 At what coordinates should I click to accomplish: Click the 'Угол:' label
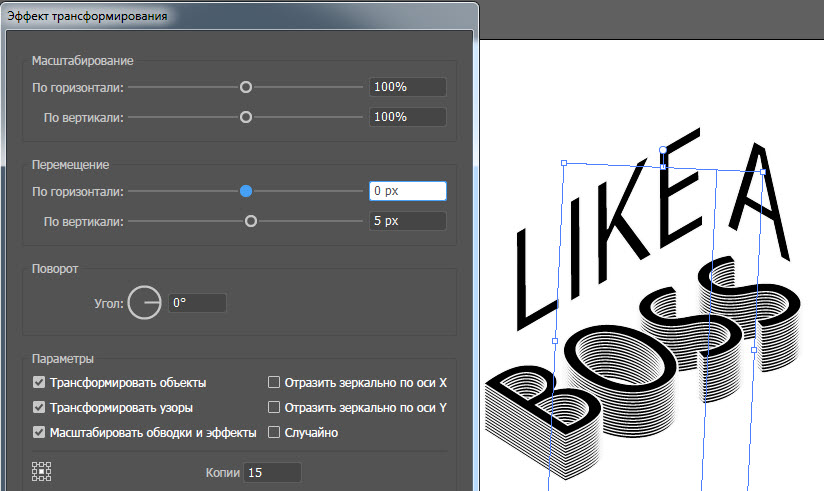[109, 303]
